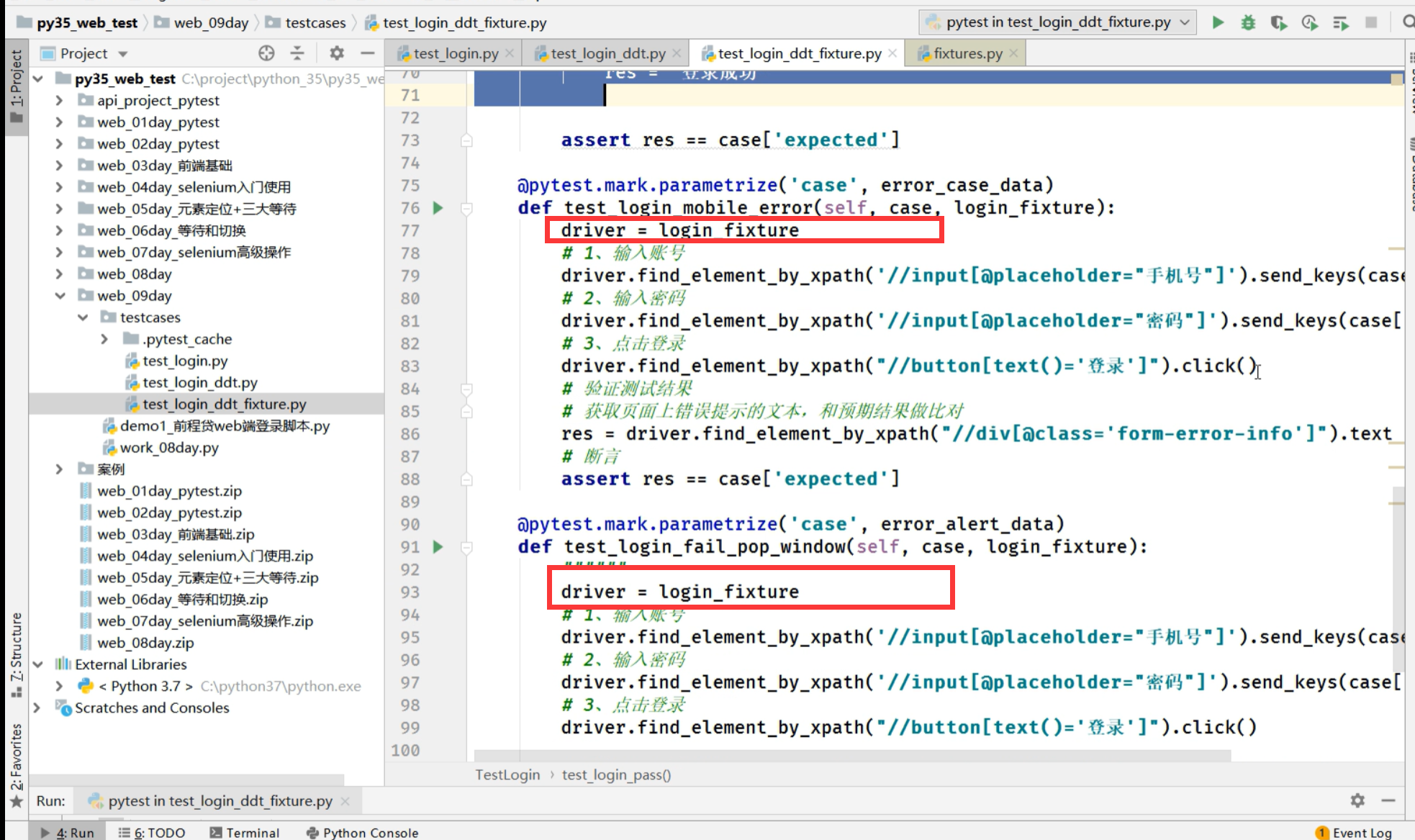The width and height of the screenshot is (1415, 840).
Task: Run test_login_mobile_error via gutter arrow
Action: (x=438, y=208)
